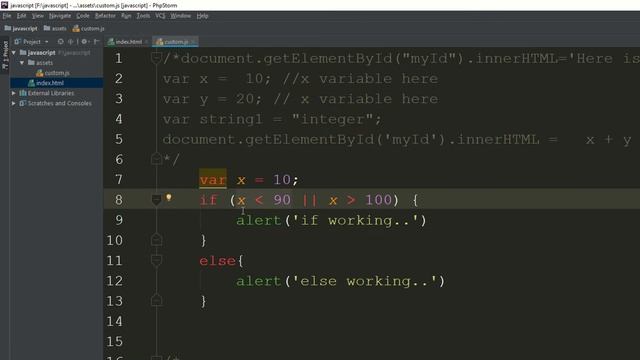The height and width of the screenshot is (360, 640).
Task: Open the Navigate menu
Action: click(60, 16)
